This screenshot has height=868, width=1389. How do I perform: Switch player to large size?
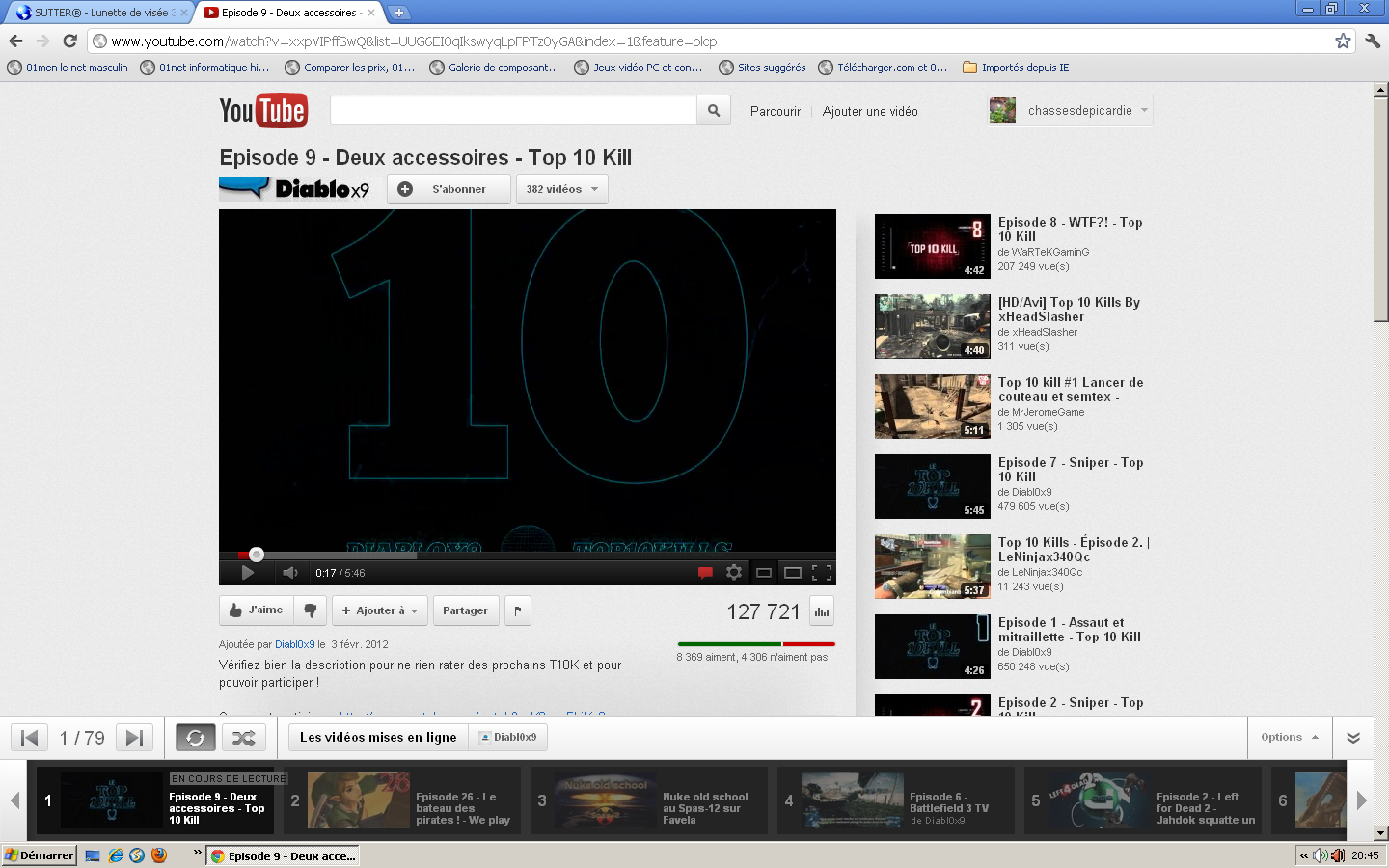coord(793,573)
